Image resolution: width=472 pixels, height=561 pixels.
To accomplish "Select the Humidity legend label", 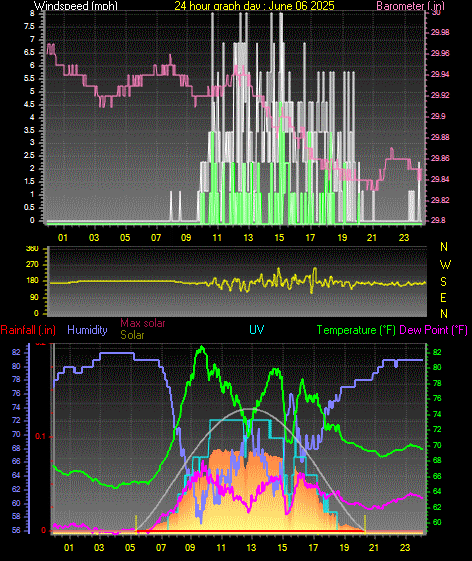I will 87,330.
